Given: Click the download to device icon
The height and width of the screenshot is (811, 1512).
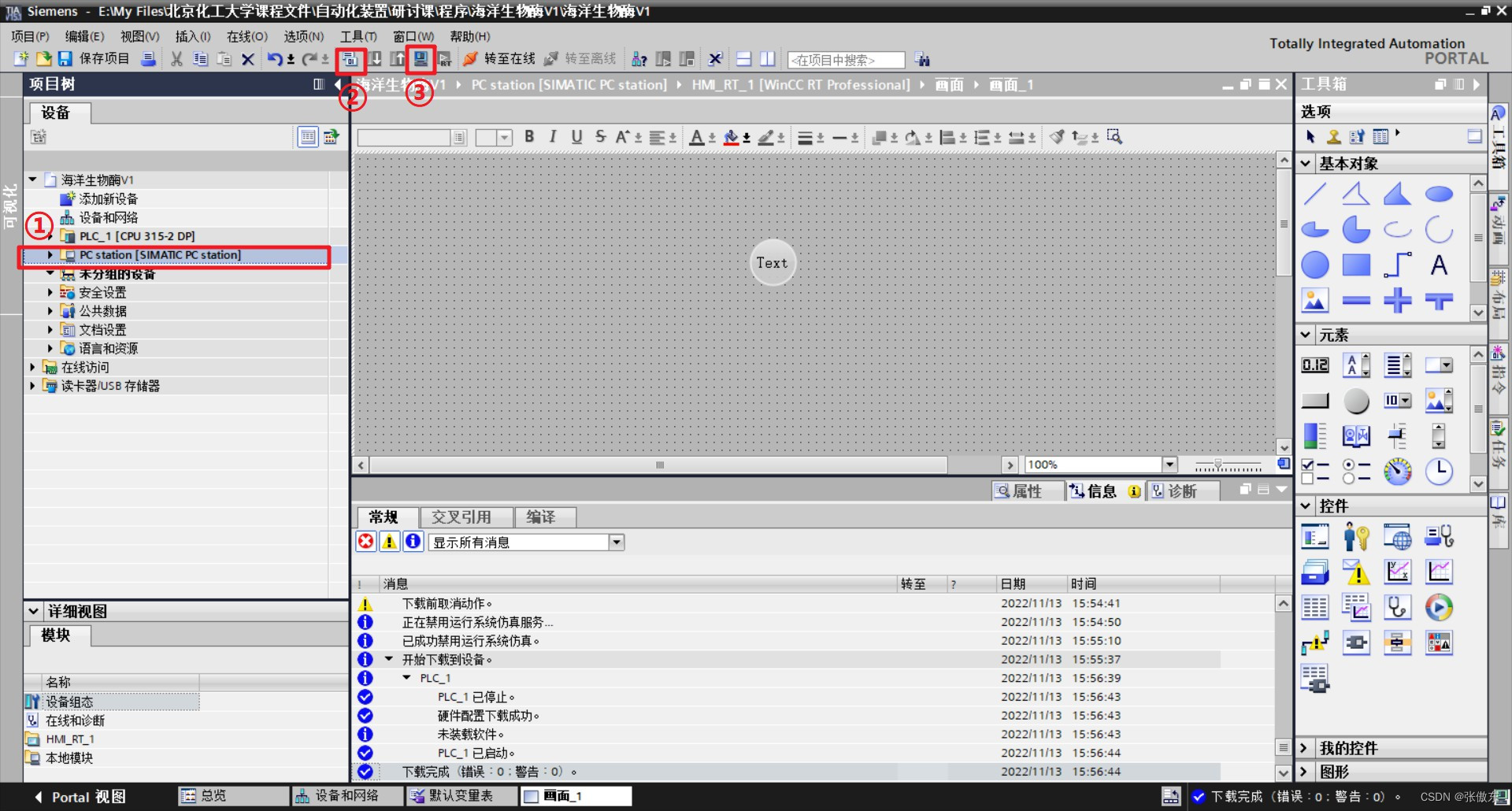Looking at the screenshot, I should [376, 59].
